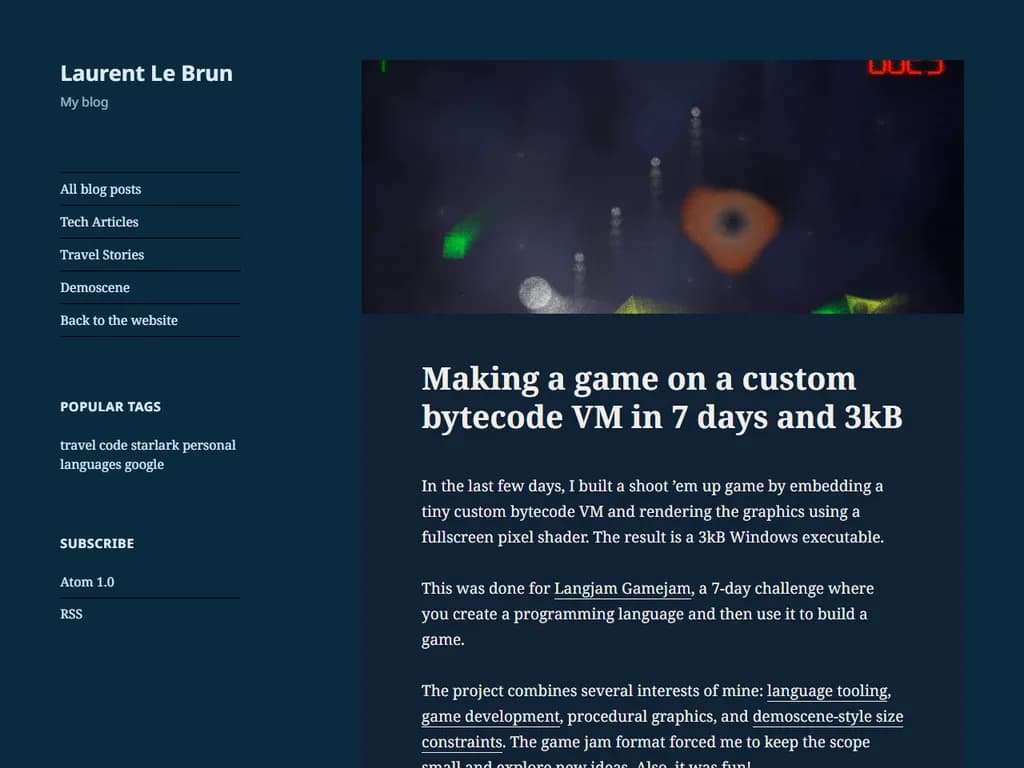Click the game development link
The height and width of the screenshot is (768, 1024).
490,716
